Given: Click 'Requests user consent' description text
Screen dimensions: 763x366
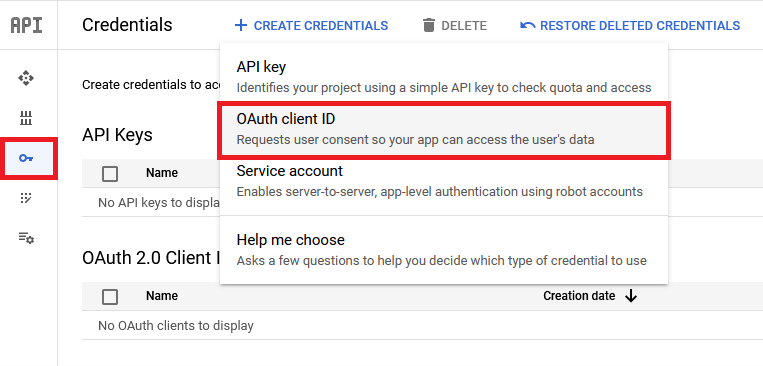Looking at the screenshot, I should pos(415,140).
